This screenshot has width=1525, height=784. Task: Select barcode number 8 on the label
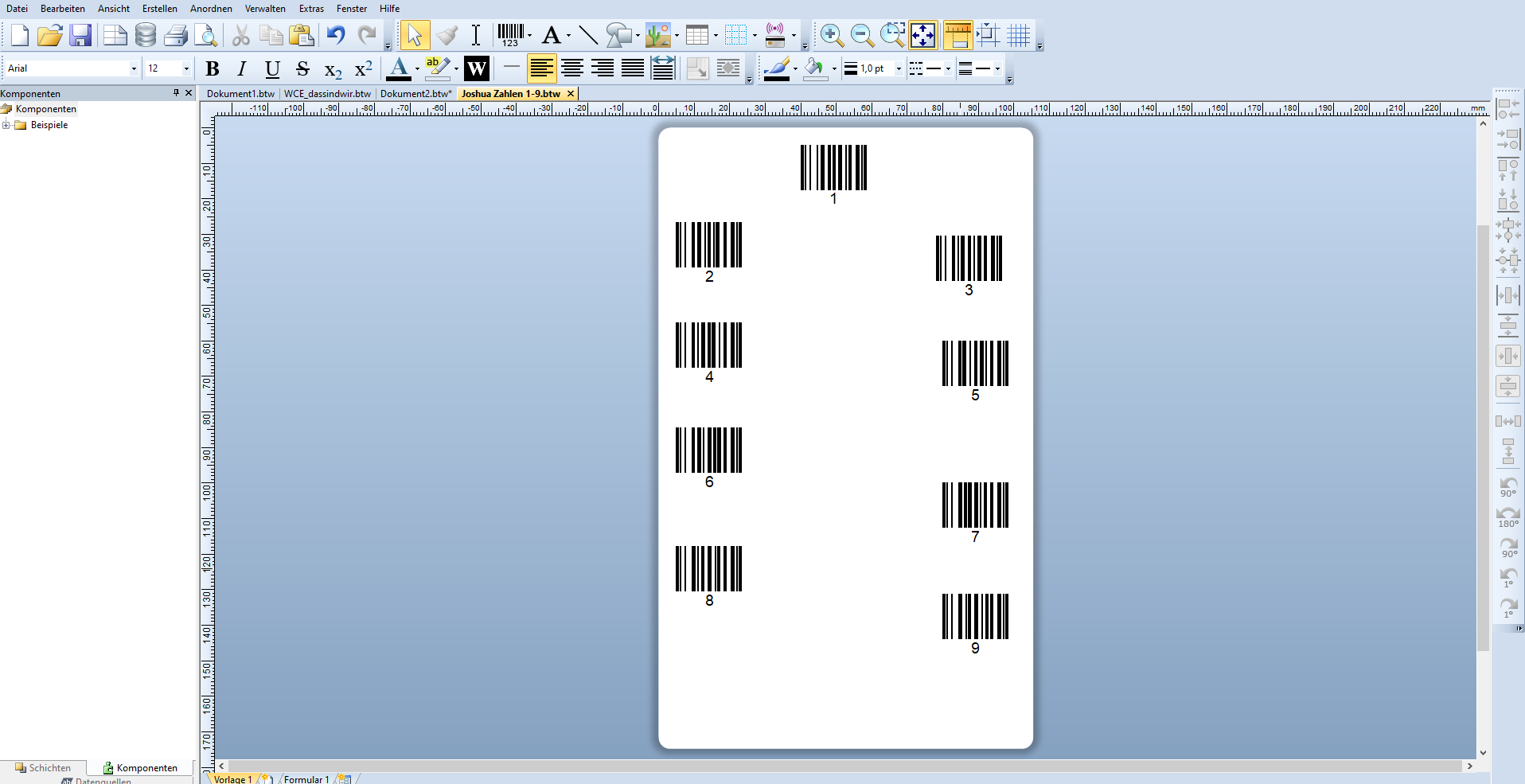708,576
